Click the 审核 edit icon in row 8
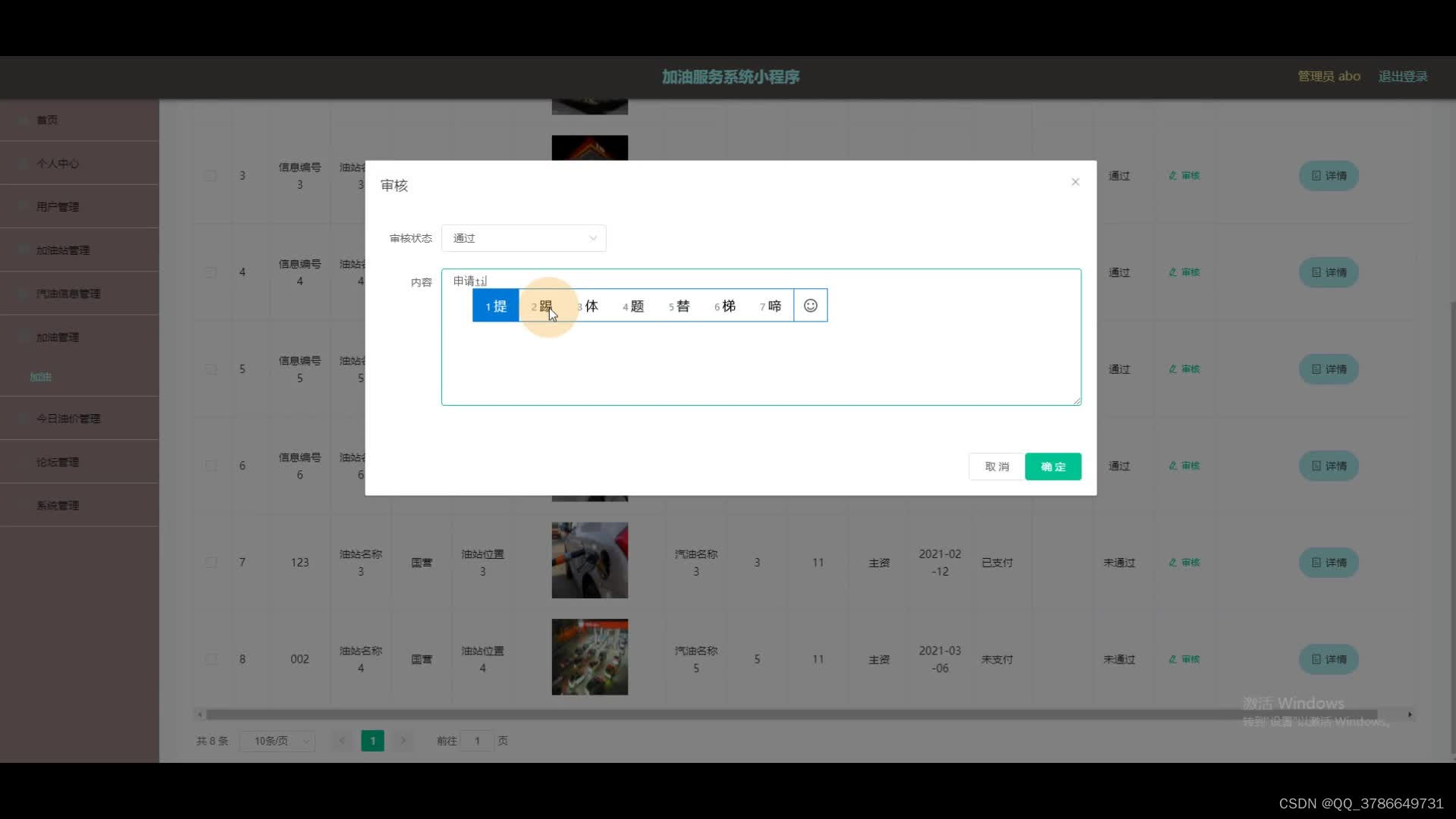 point(1184,659)
